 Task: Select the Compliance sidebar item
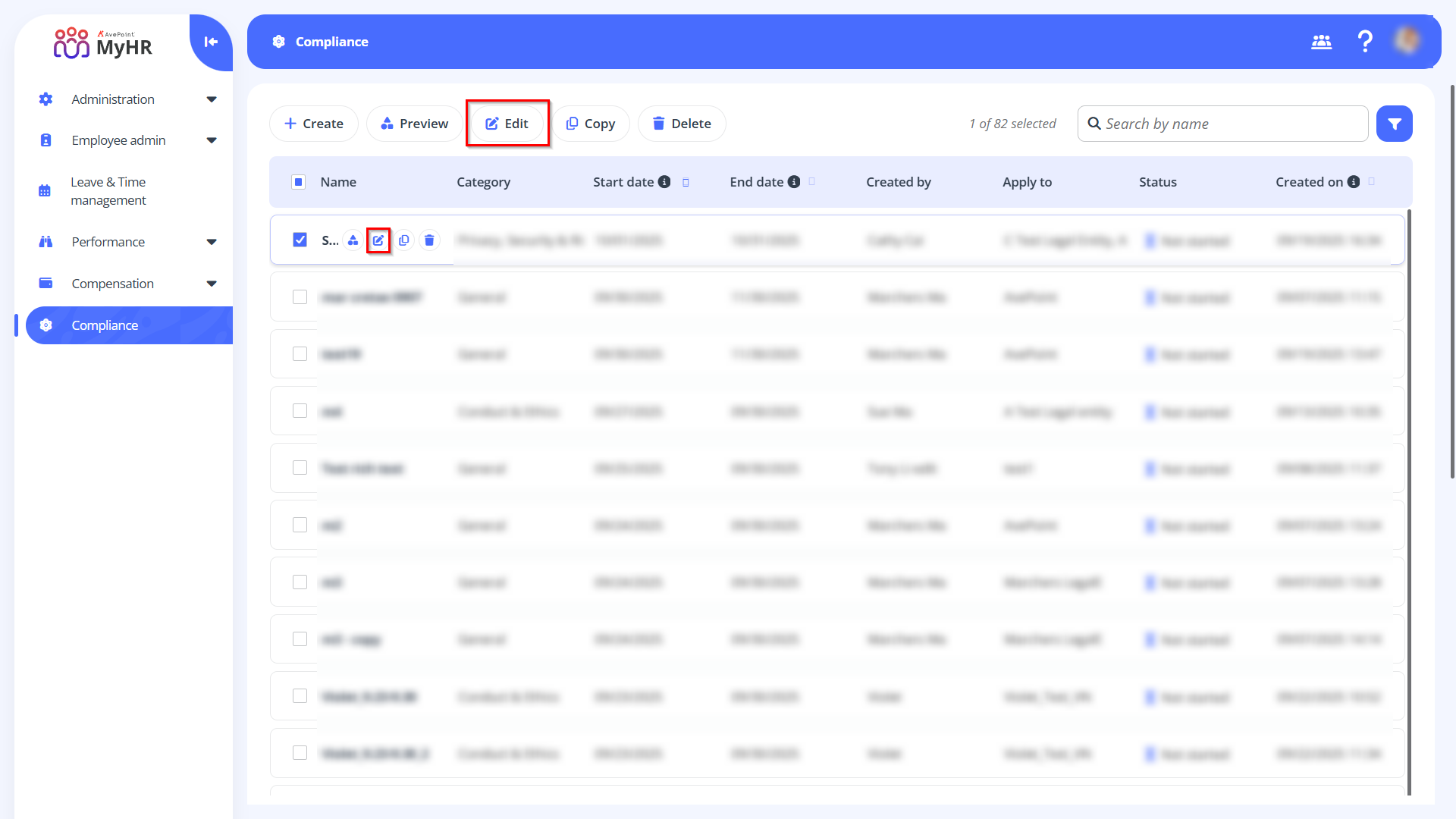click(x=105, y=325)
